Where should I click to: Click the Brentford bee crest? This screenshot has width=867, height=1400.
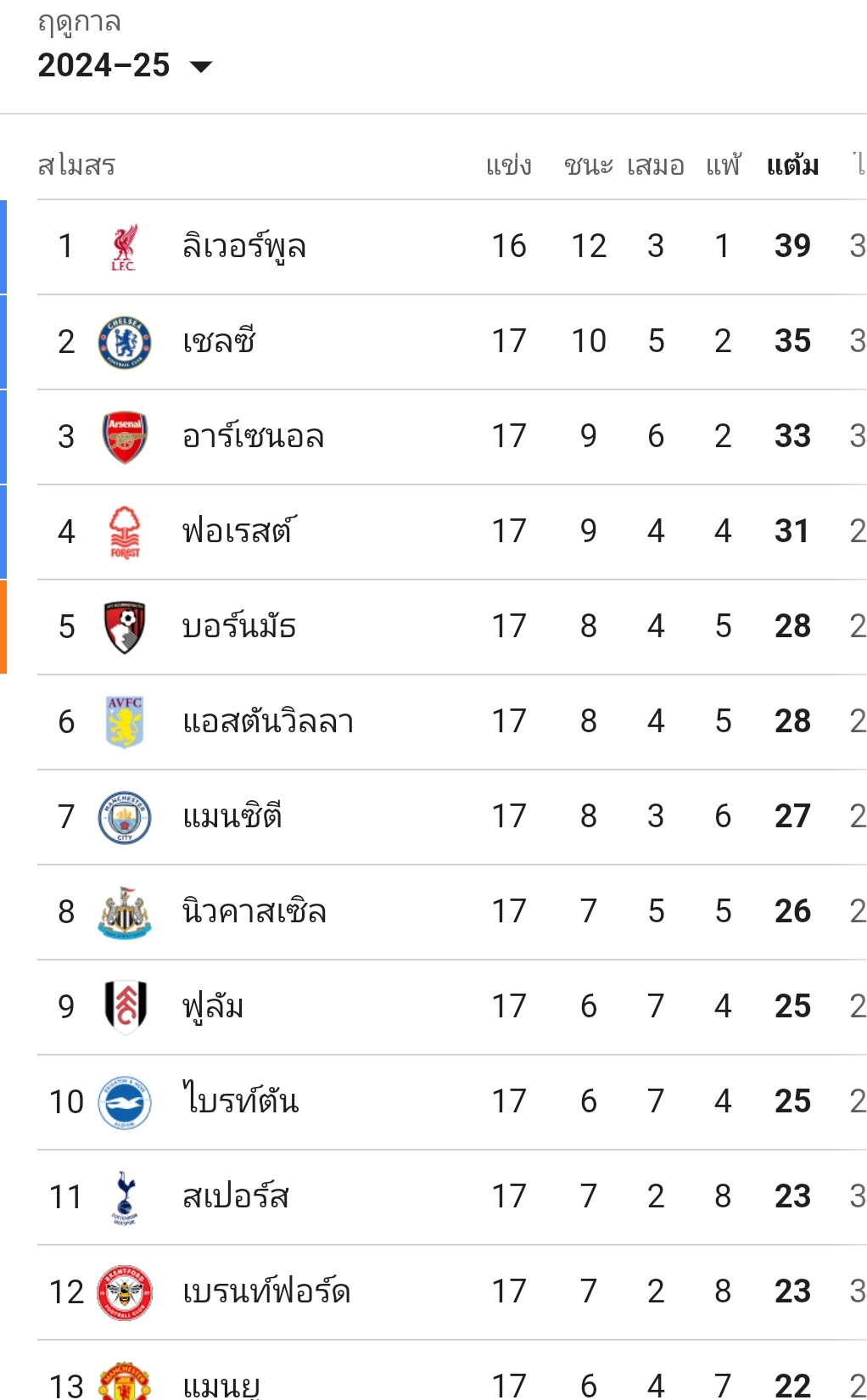click(x=125, y=1292)
